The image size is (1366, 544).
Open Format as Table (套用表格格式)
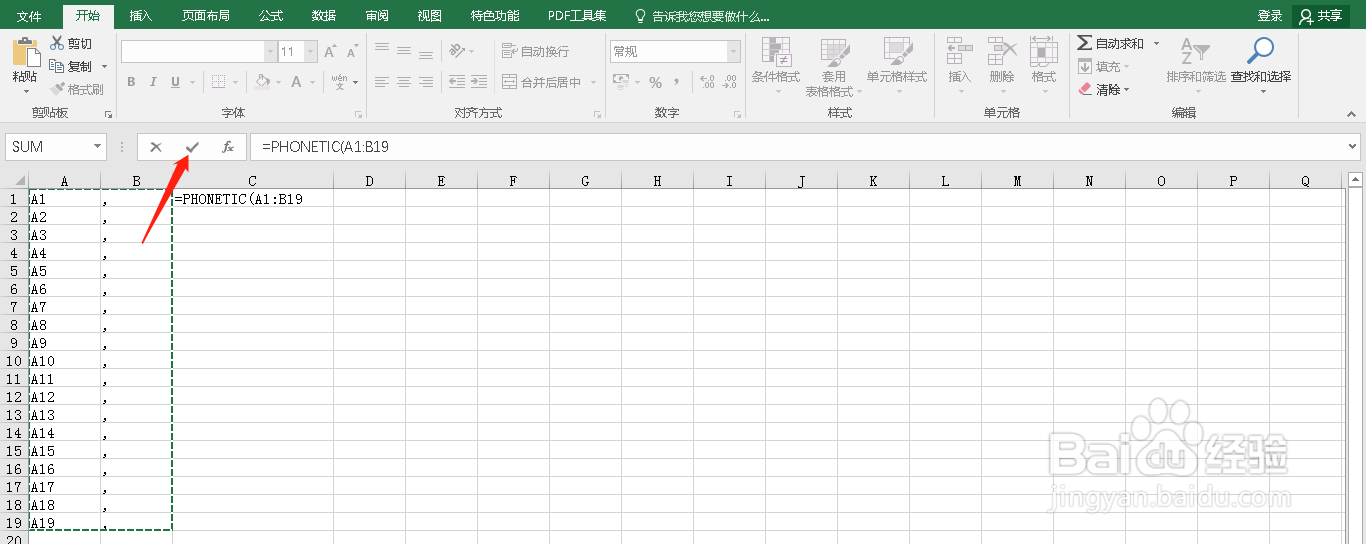pyautogui.click(x=833, y=66)
